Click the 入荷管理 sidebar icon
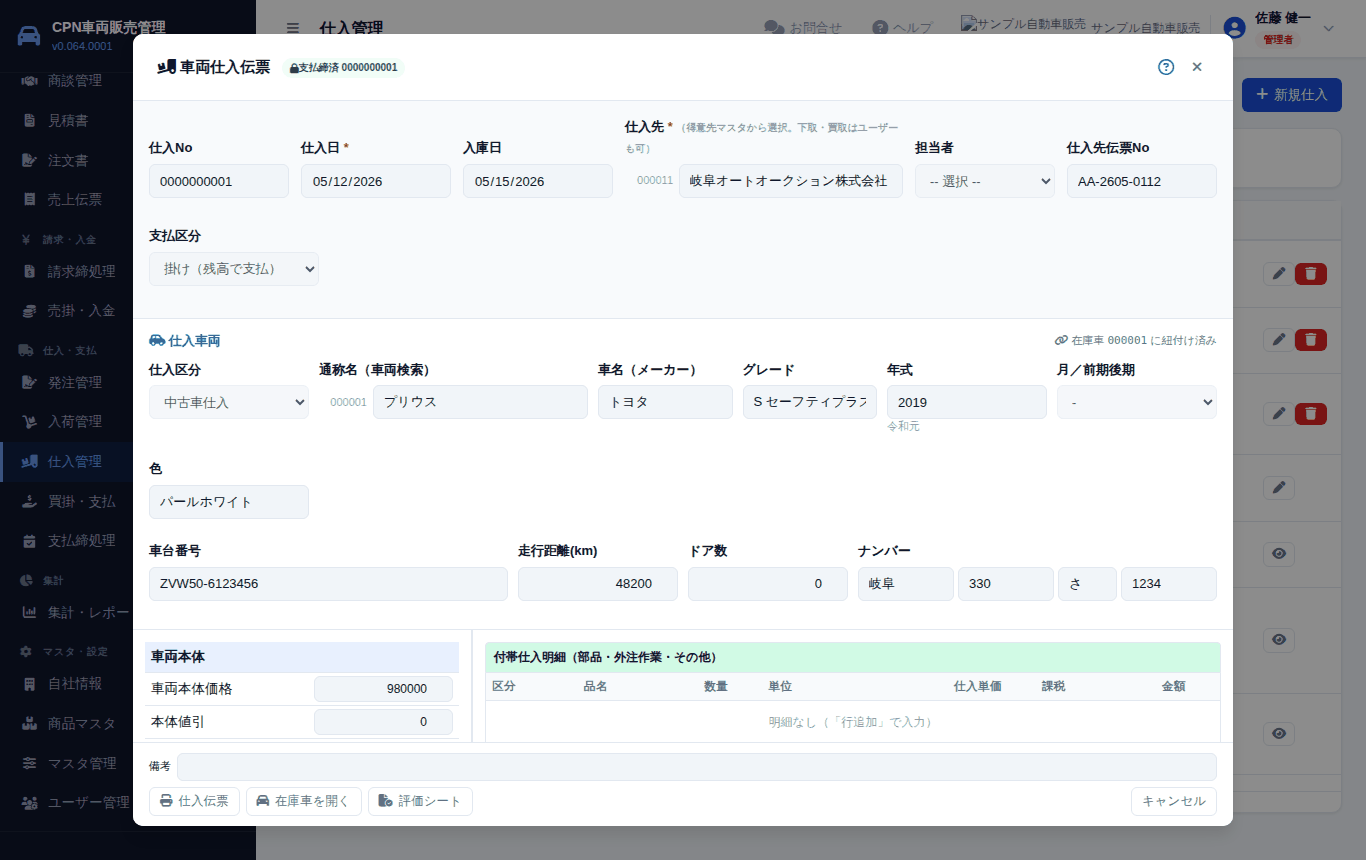Image resolution: width=1366 pixels, height=860 pixels. [x=29, y=421]
